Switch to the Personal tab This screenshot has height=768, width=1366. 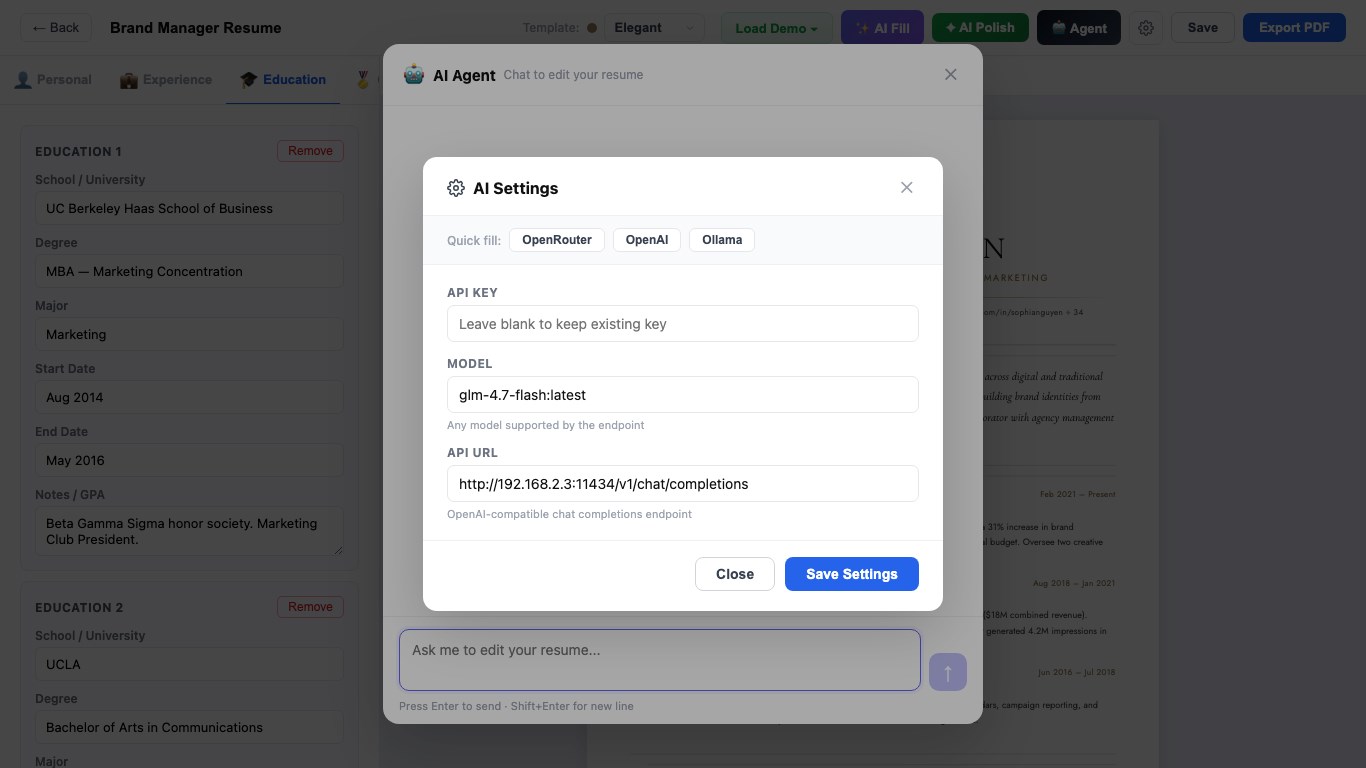53,80
